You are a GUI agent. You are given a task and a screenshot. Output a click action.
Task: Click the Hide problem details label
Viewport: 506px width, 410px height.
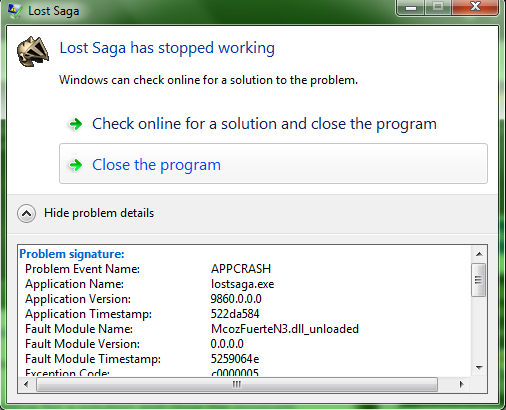(x=99, y=213)
